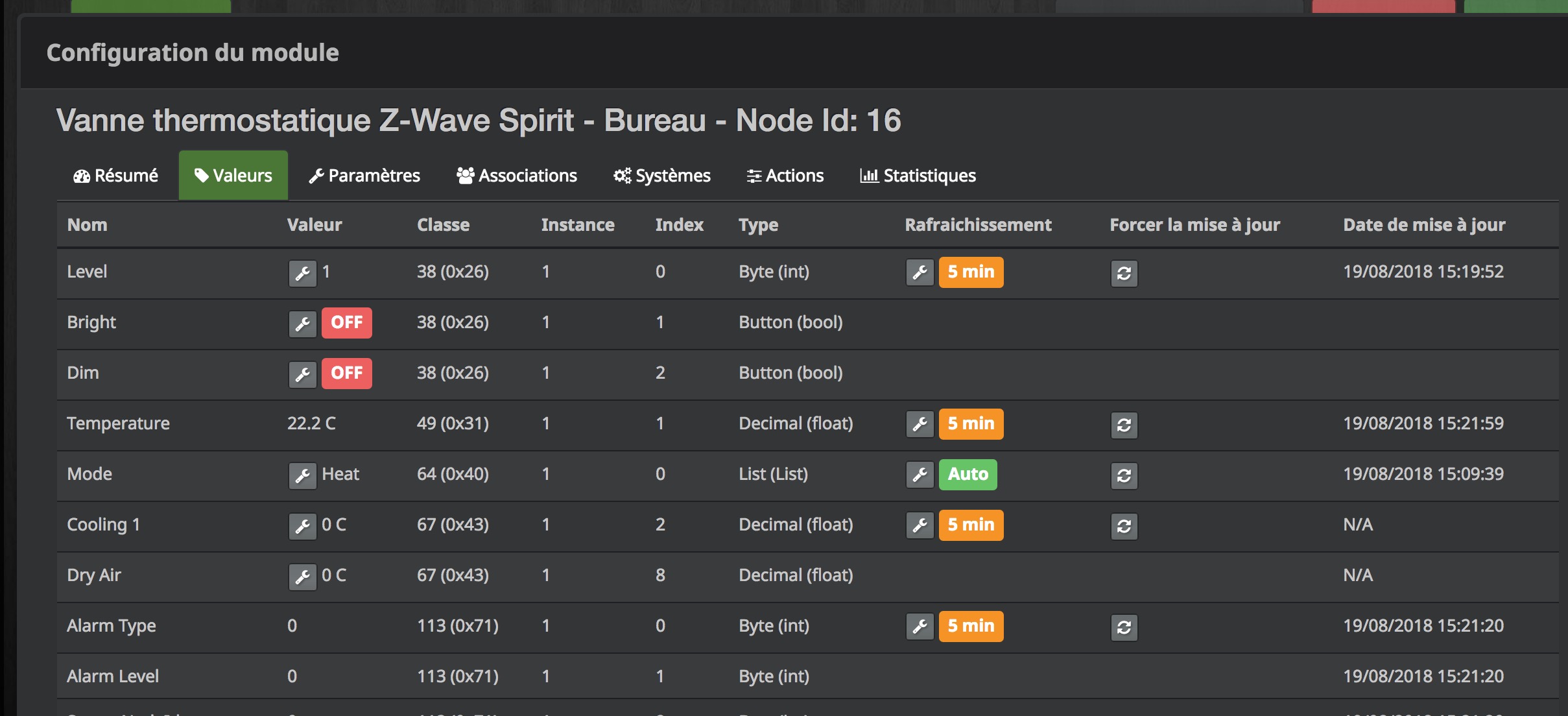This screenshot has width=1568, height=716.
Task: Click the Configuration du module title
Action: [x=193, y=53]
